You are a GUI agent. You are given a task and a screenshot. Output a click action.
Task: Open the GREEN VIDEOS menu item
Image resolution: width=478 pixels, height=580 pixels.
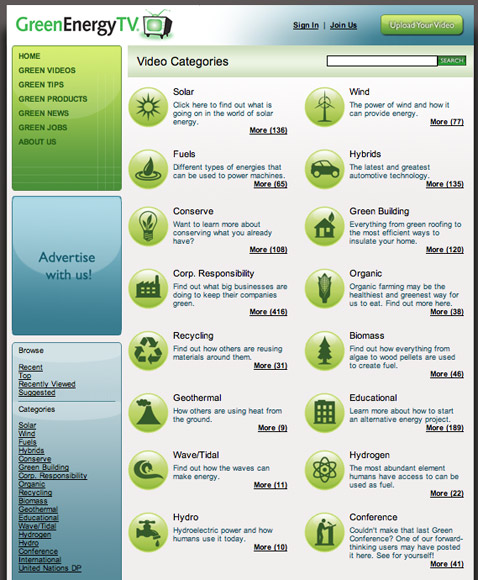click(47, 70)
